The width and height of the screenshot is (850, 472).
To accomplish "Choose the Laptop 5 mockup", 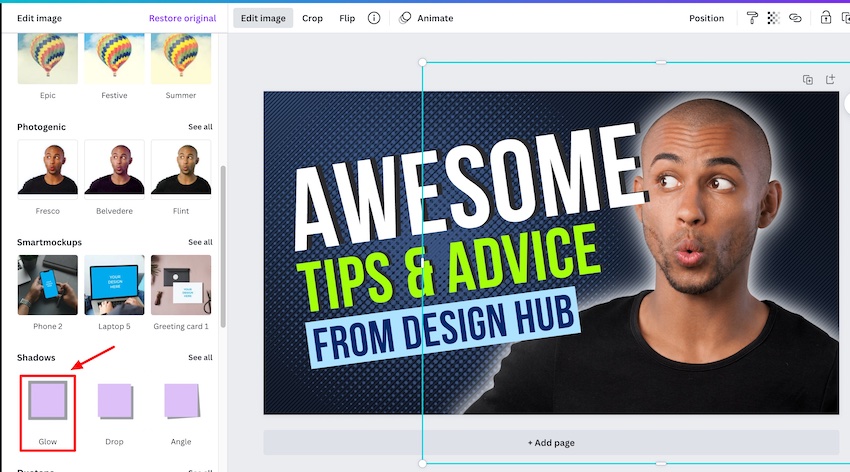I will click(x=114, y=285).
